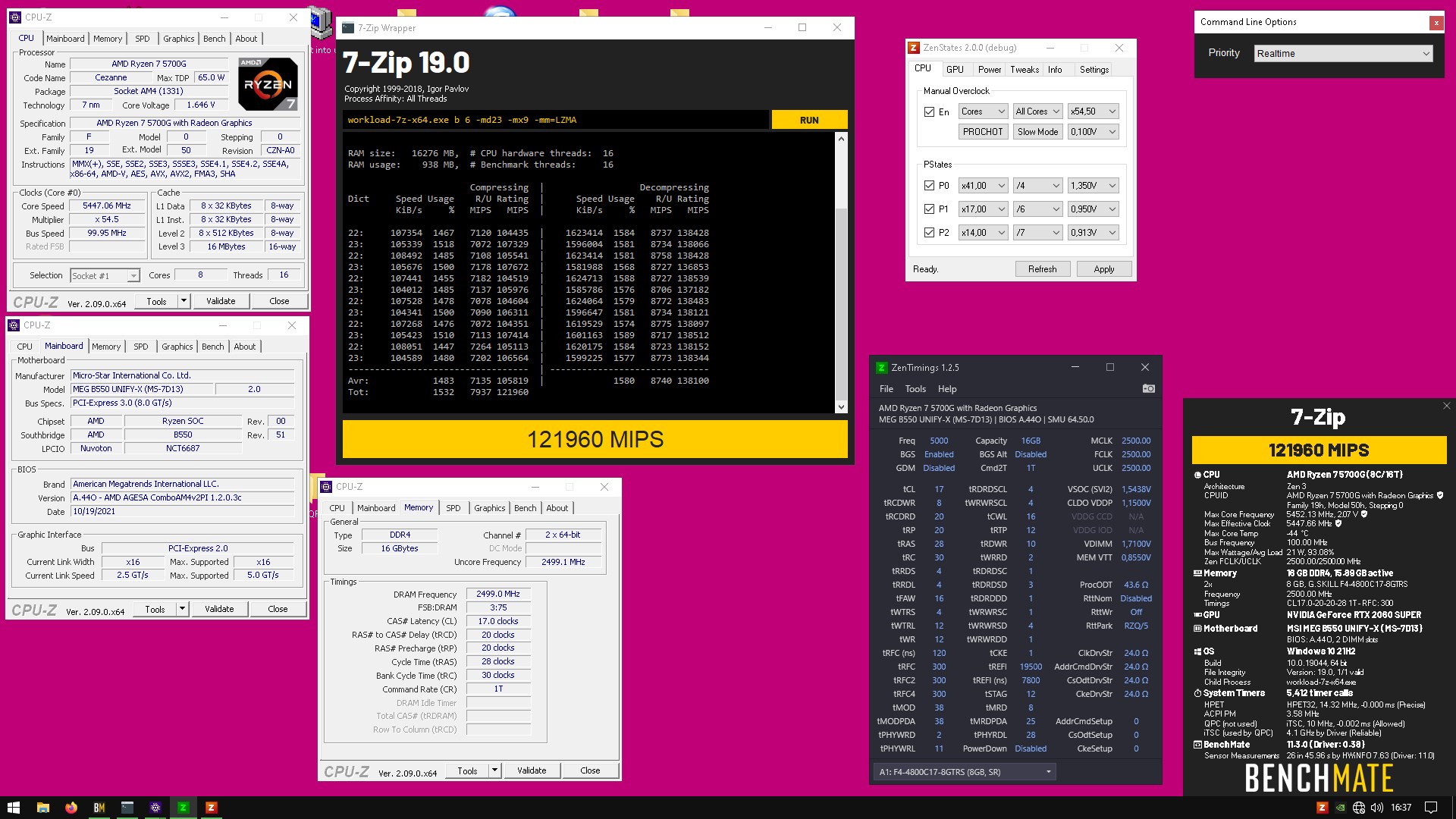This screenshot has width=1456, height=819.
Task: Click the 7-Zip output scrollbar down arrow
Action: (840, 407)
